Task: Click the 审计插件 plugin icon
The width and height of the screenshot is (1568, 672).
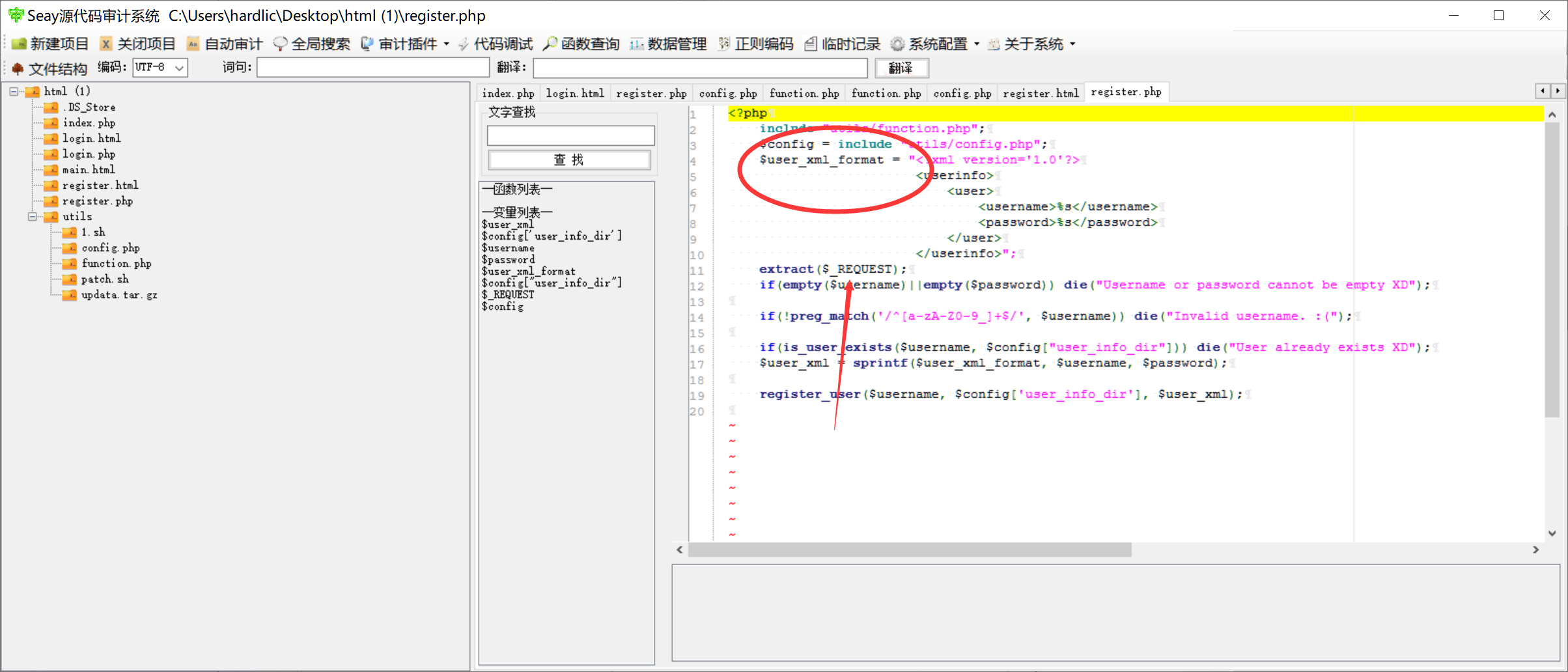Action: [367, 44]
